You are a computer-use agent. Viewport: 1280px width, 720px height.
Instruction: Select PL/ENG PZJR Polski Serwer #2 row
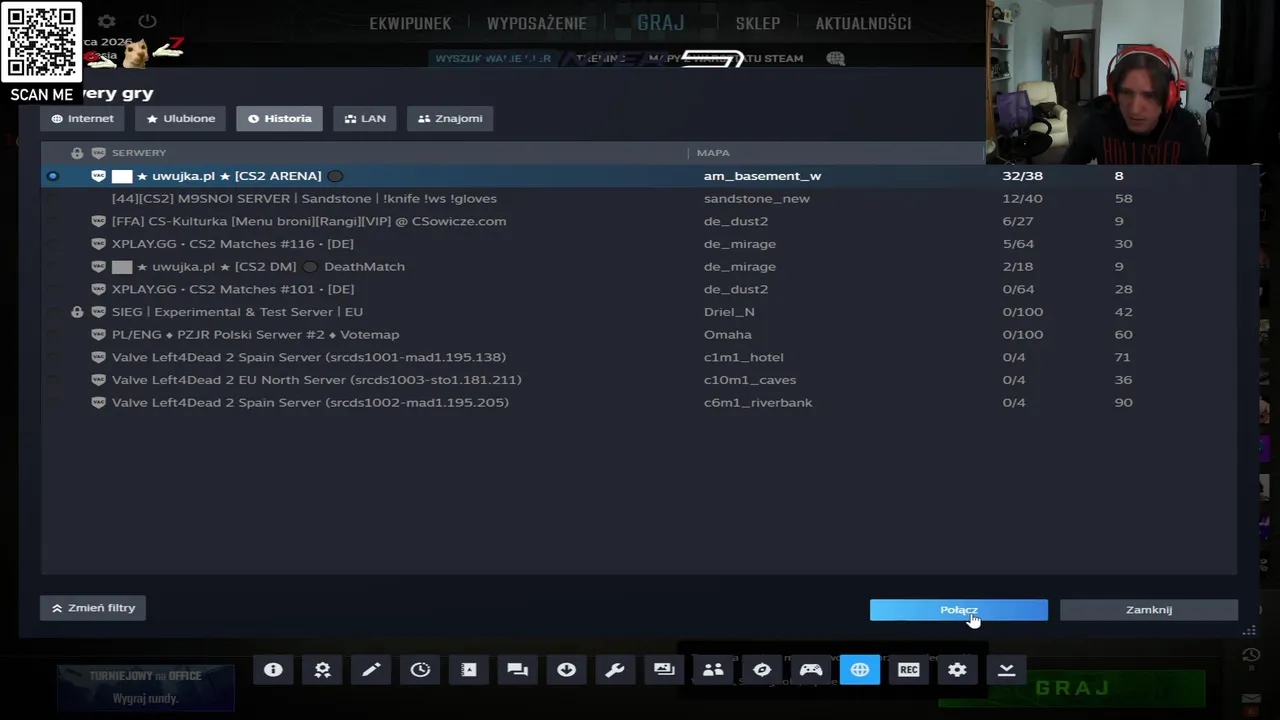638,334
